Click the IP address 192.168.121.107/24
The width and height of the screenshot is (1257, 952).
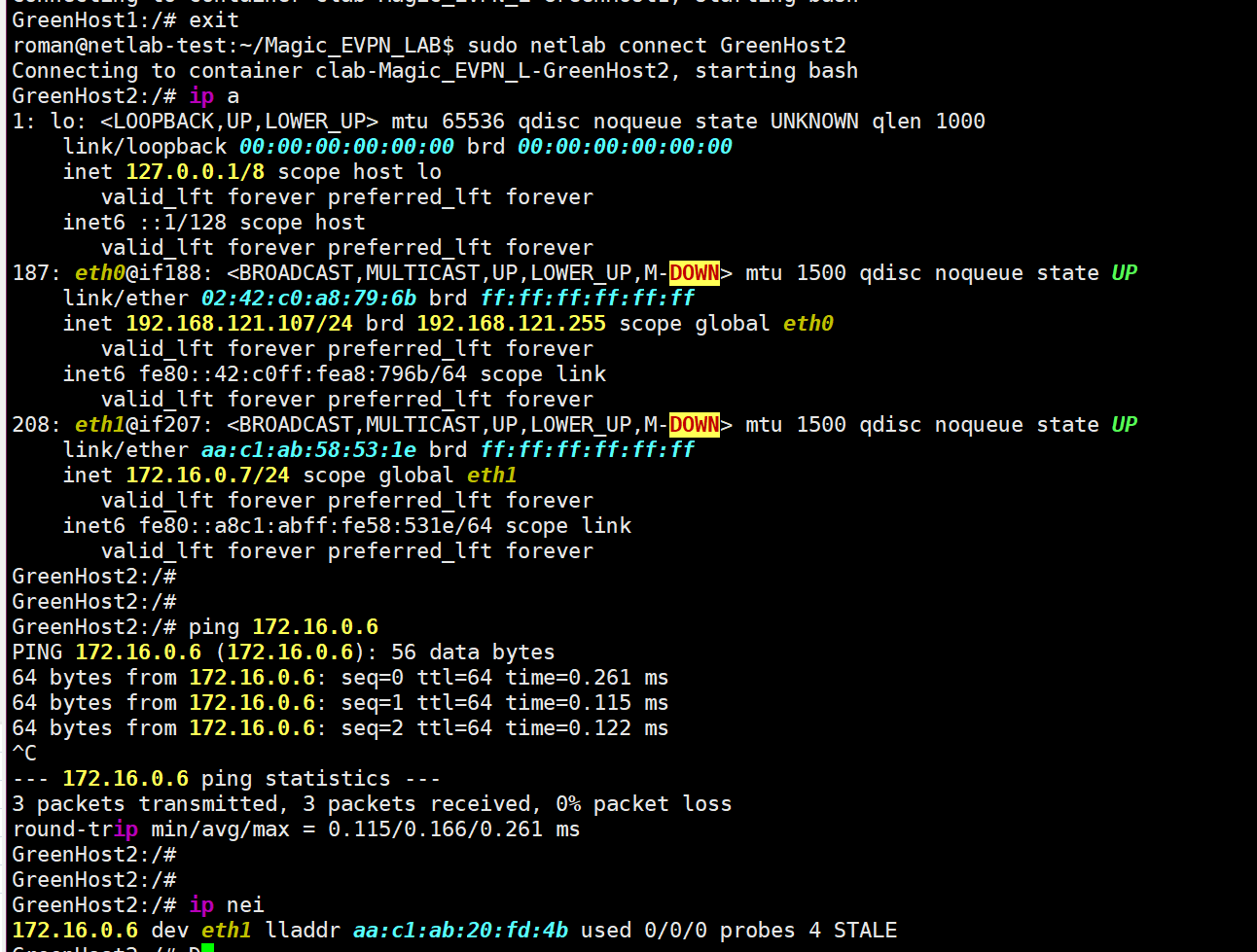pos(239,324)
